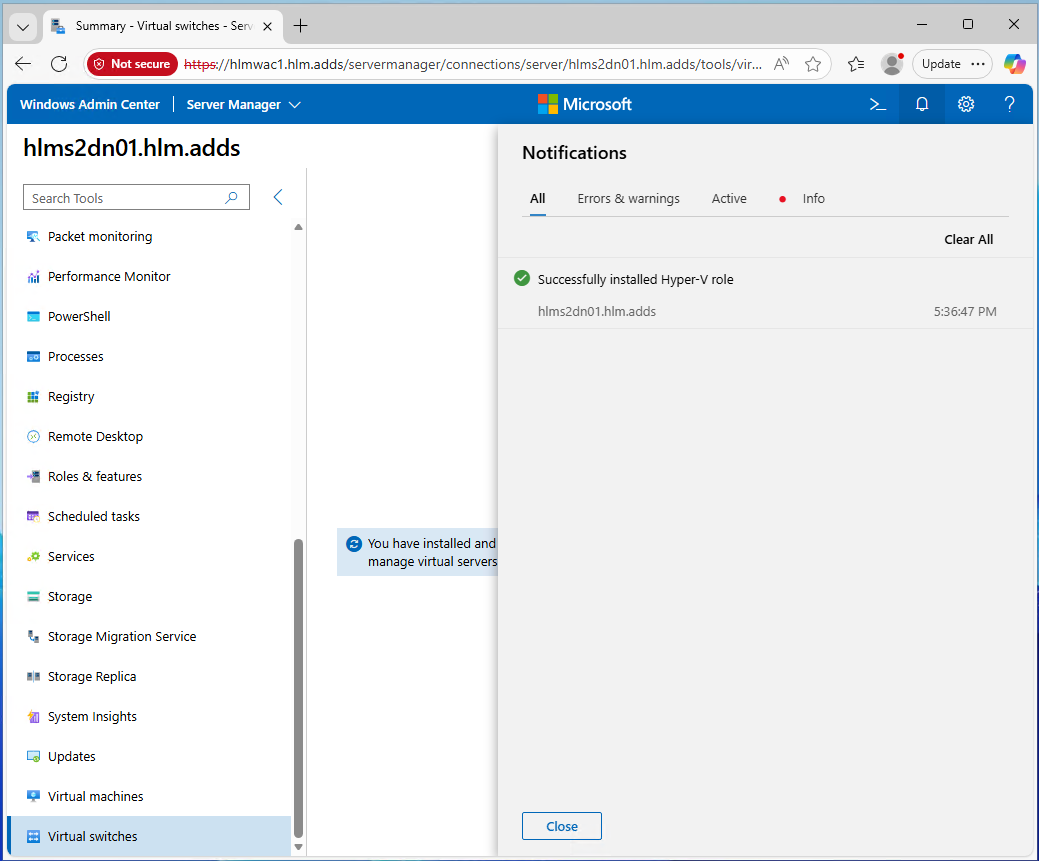Collapse the tools sidebar with chevron
This screenshot has width=1039, height=861.
point(278,198)
